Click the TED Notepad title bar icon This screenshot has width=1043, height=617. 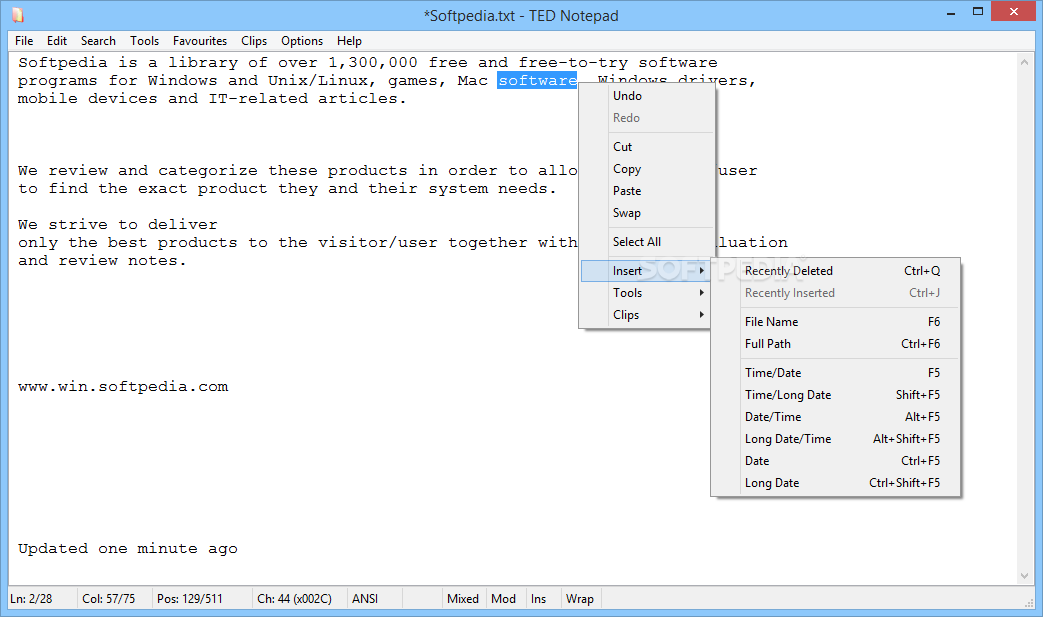pos(18,15)
